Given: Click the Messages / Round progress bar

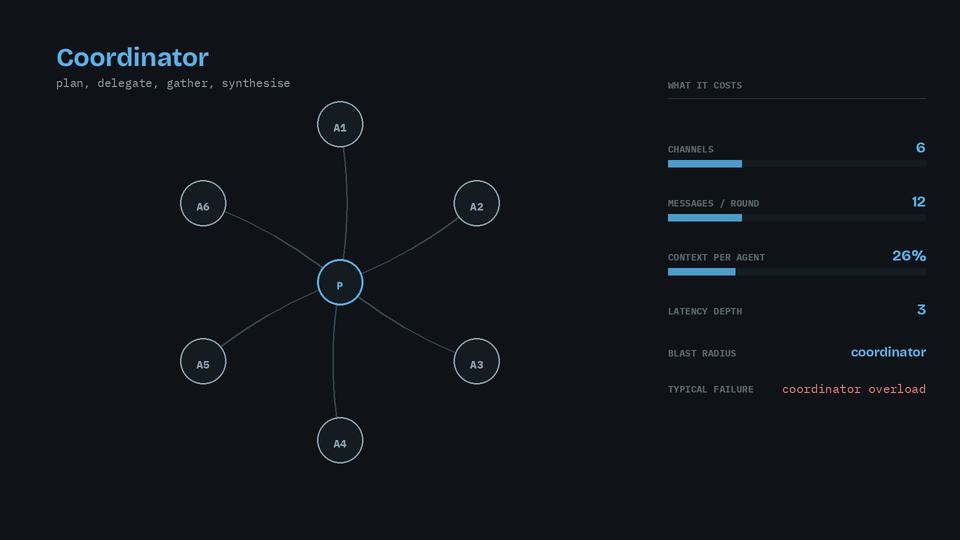Looking at the screenshot, I should coord(797,217).
